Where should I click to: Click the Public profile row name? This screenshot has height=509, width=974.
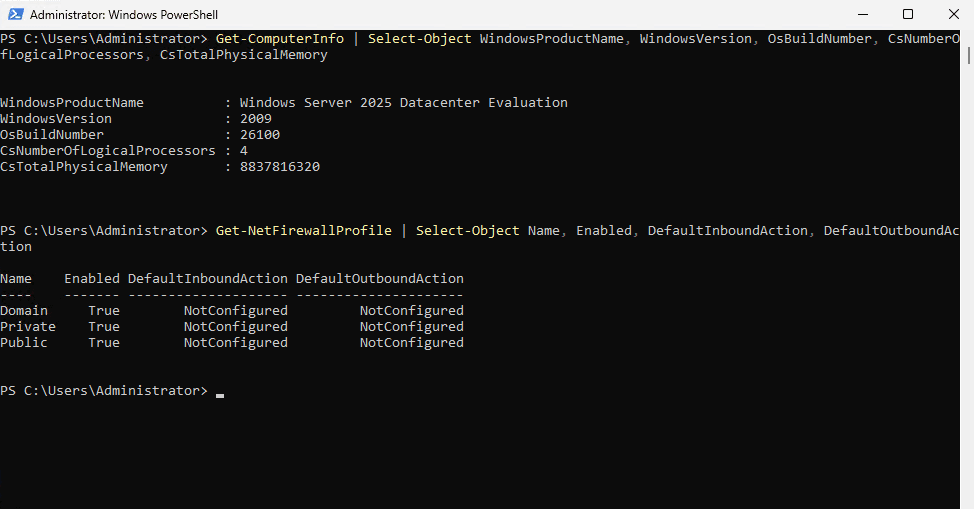coord(24,342)
